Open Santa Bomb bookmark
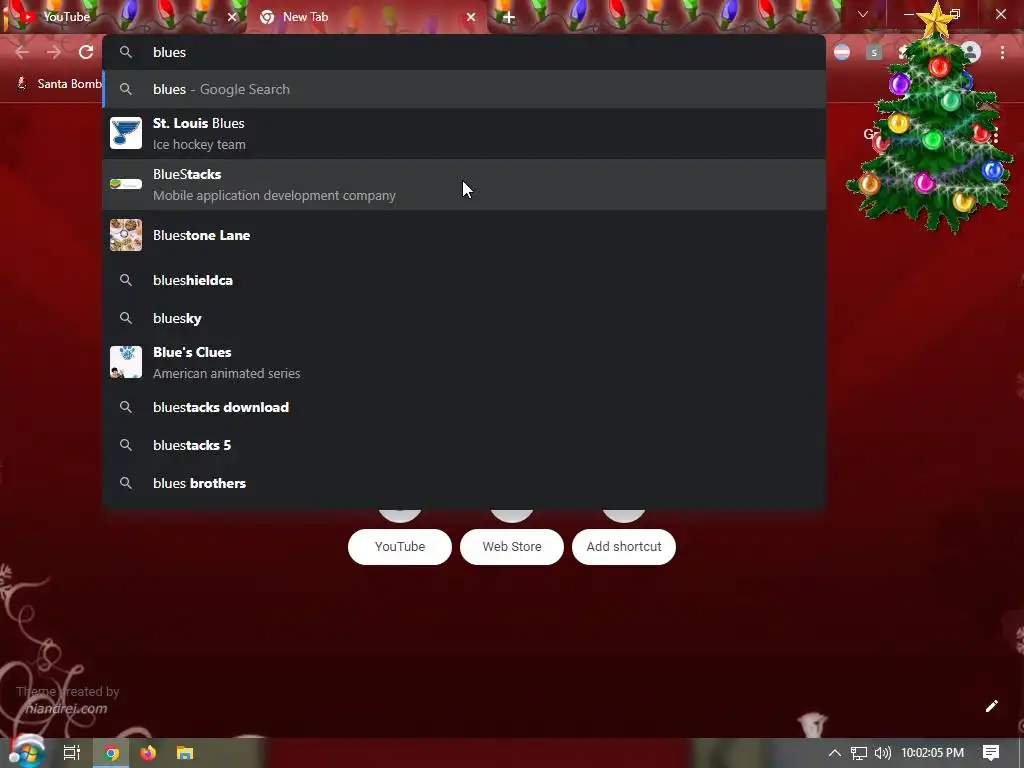1024x768 pixels. pyautogui.click(x=60, y=84)
